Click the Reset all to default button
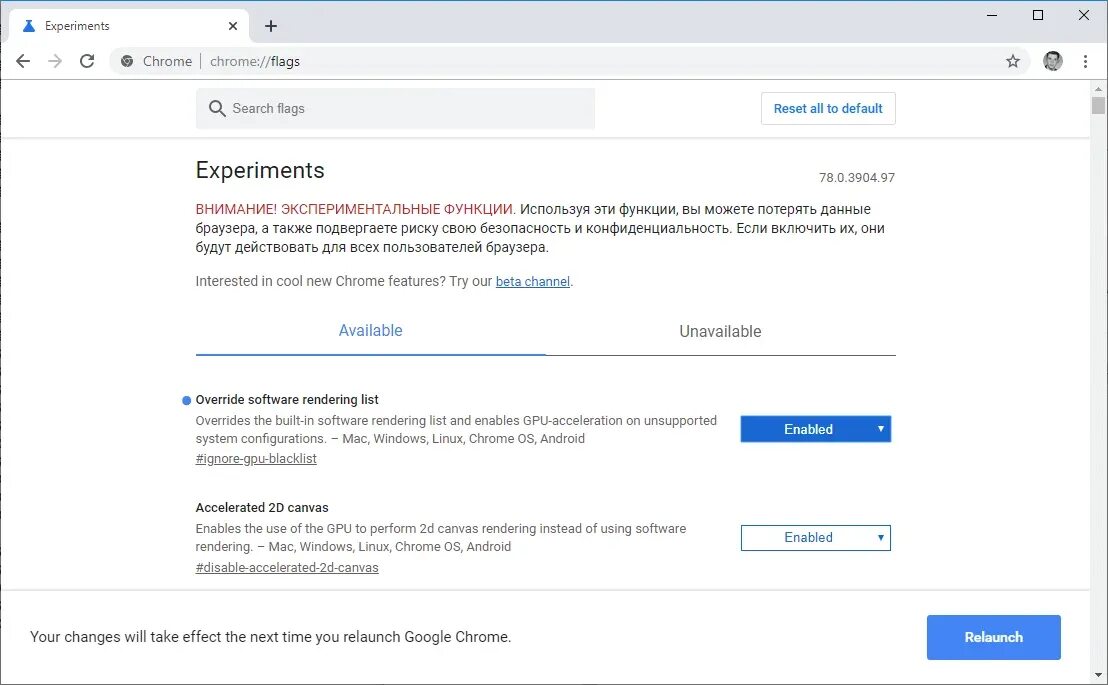This screenshot has height=685, width=1108. [x=828, y=108]
